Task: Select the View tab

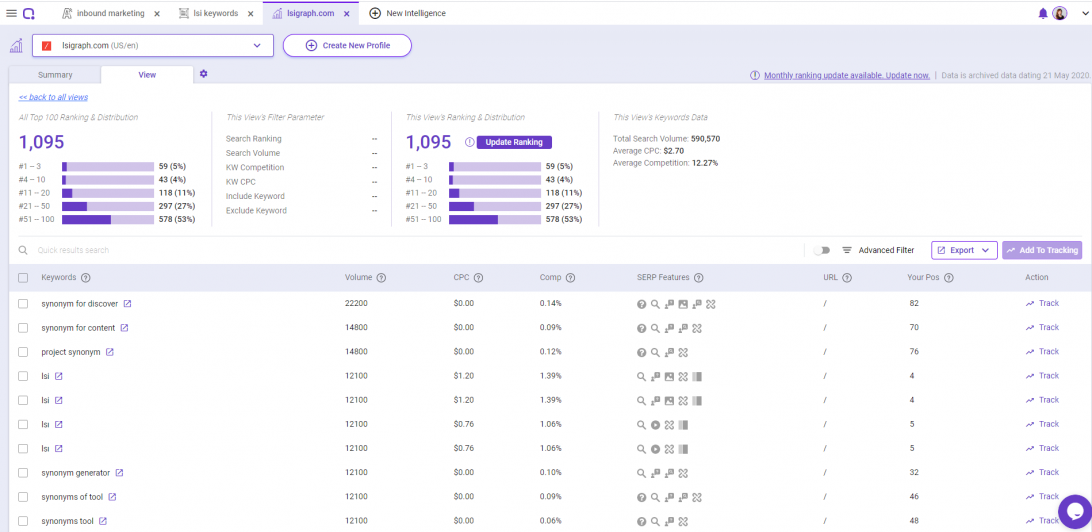Action: tap(147, 75)
